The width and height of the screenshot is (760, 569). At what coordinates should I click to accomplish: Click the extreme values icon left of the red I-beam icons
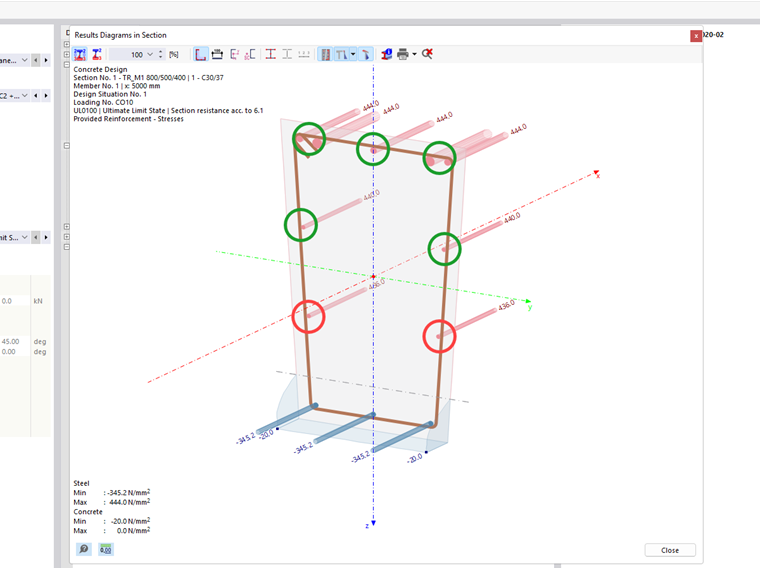pos(250,54)
